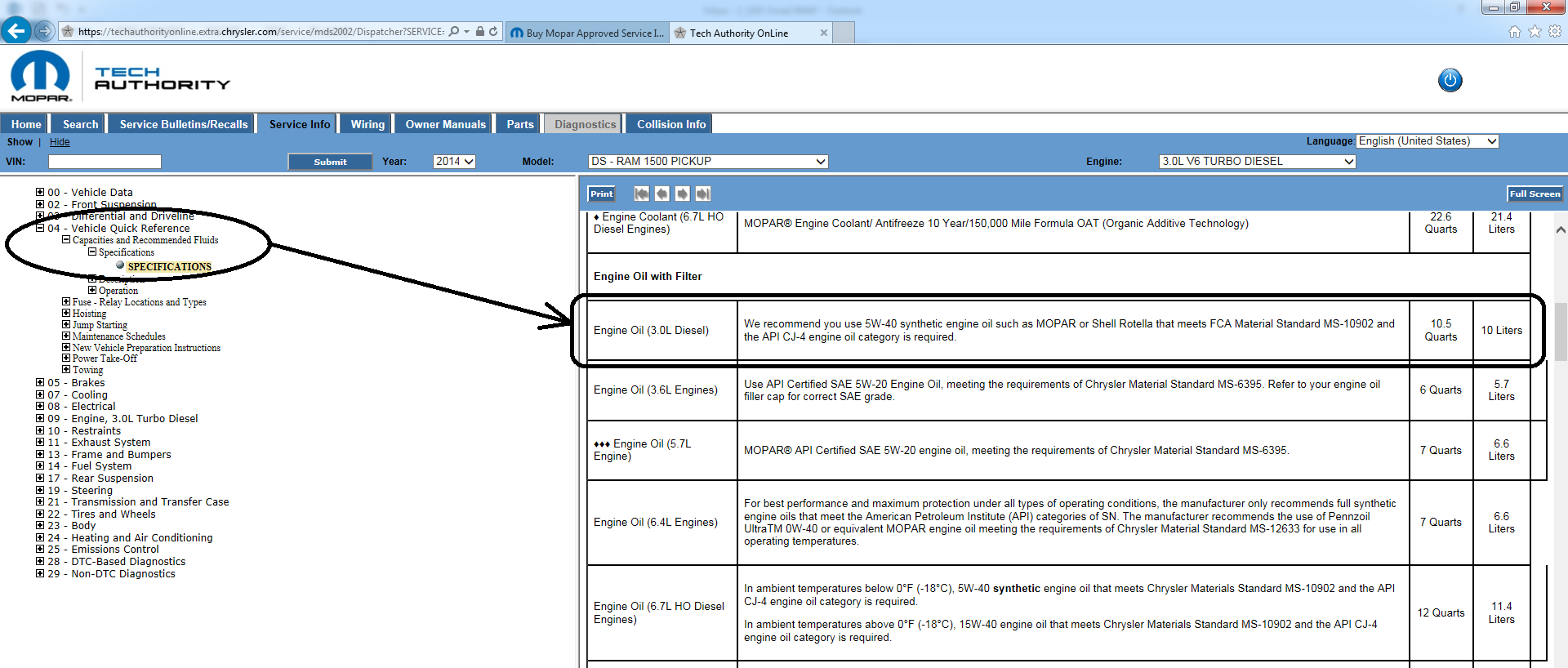Viewport: 1568px width, 668px height.
Task: Click the Mopar logo
Action: [41, 77]
